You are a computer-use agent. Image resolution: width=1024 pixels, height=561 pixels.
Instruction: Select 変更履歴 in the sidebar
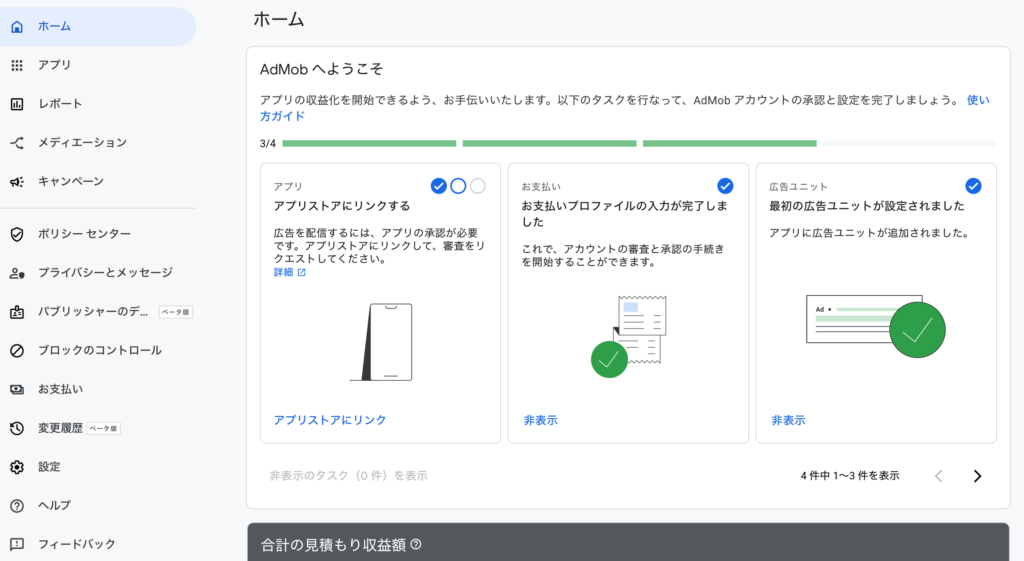(x=60, y=428)
